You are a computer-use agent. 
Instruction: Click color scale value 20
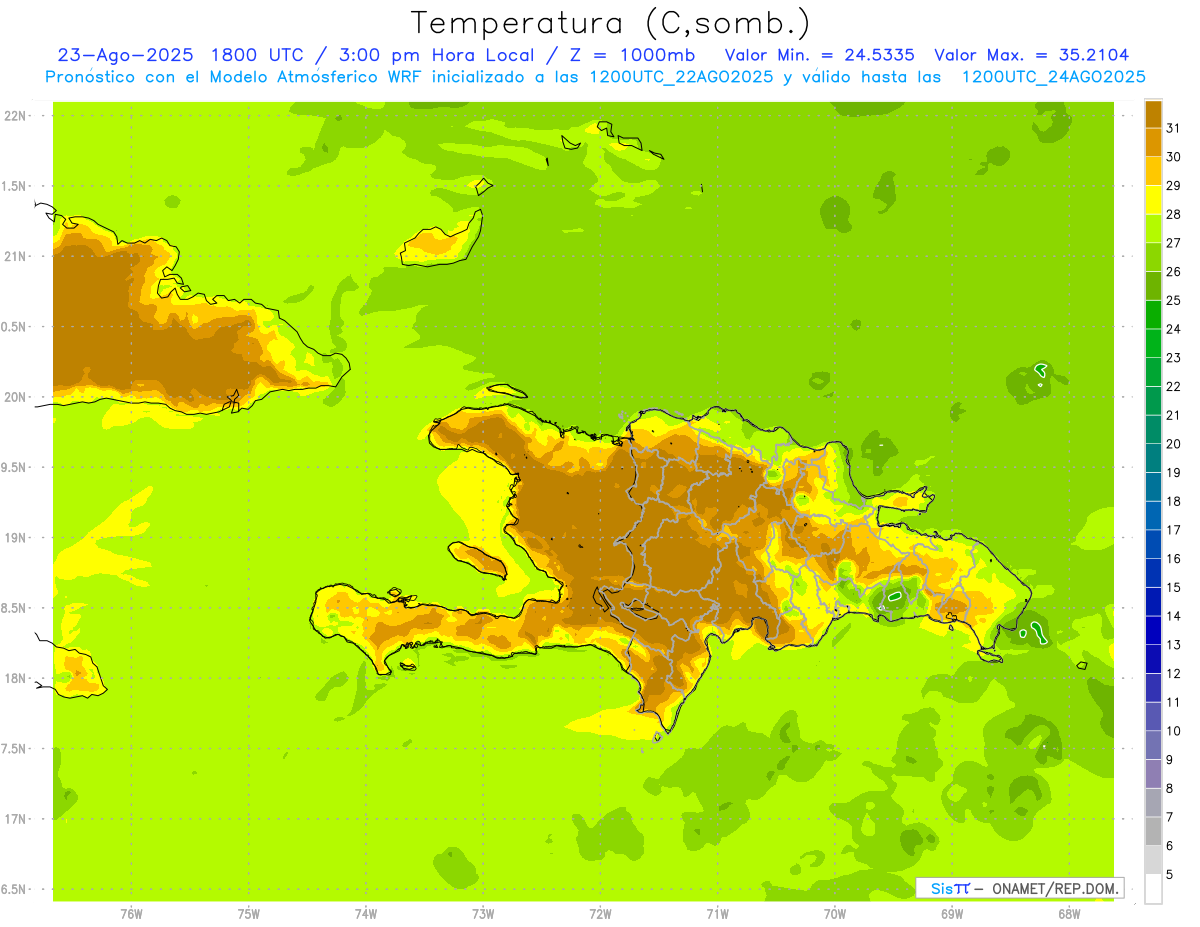(x=1173, y=444)
